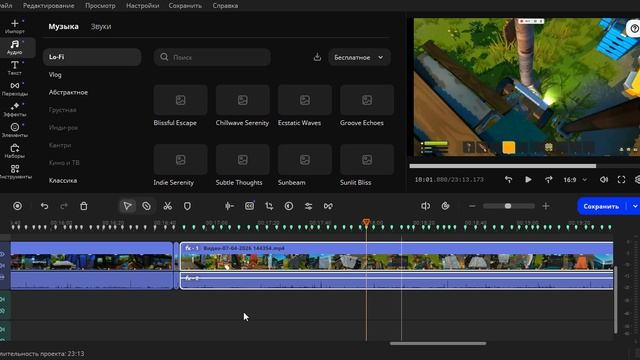The width and height of the screenshot is (640, 360).
Task: Zoom in the timeline with plus
Action: pyautogui.click(x=546, y=206)
